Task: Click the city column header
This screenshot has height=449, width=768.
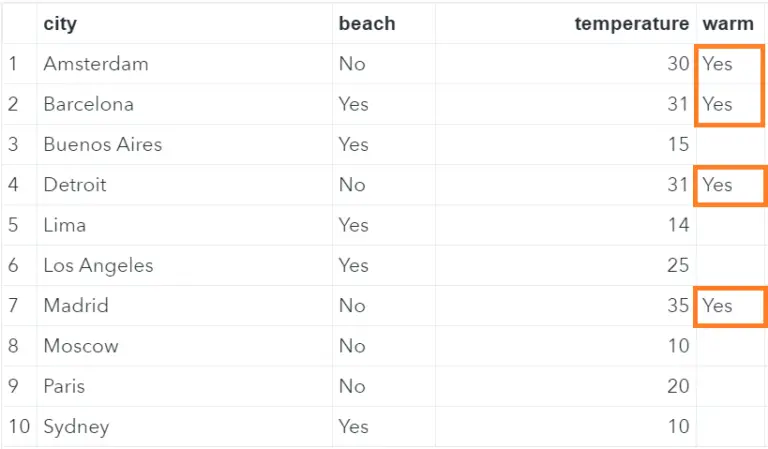Action: pyautogui.click(x=60, y=23)
